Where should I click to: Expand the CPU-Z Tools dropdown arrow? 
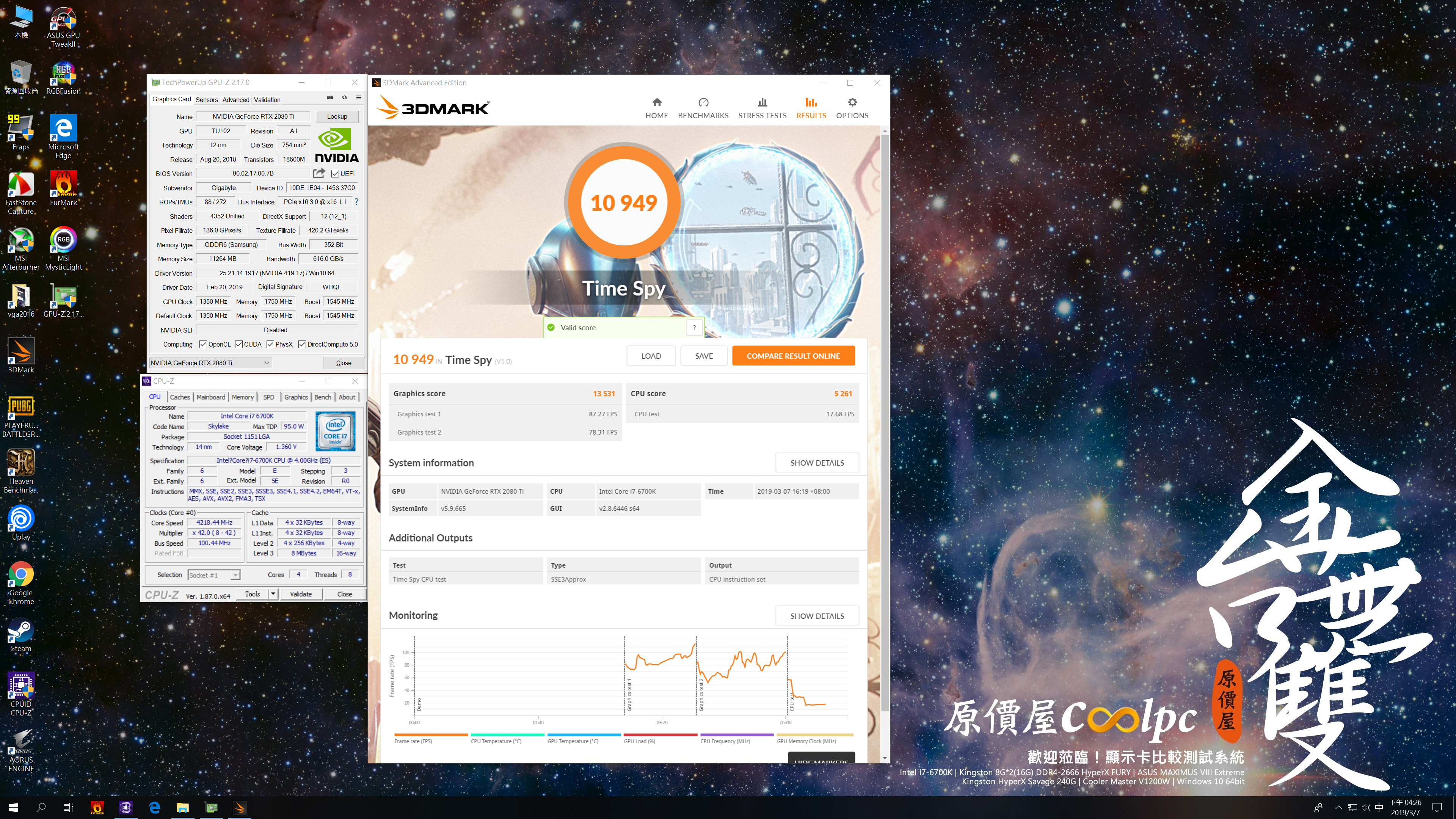(273, 594)
